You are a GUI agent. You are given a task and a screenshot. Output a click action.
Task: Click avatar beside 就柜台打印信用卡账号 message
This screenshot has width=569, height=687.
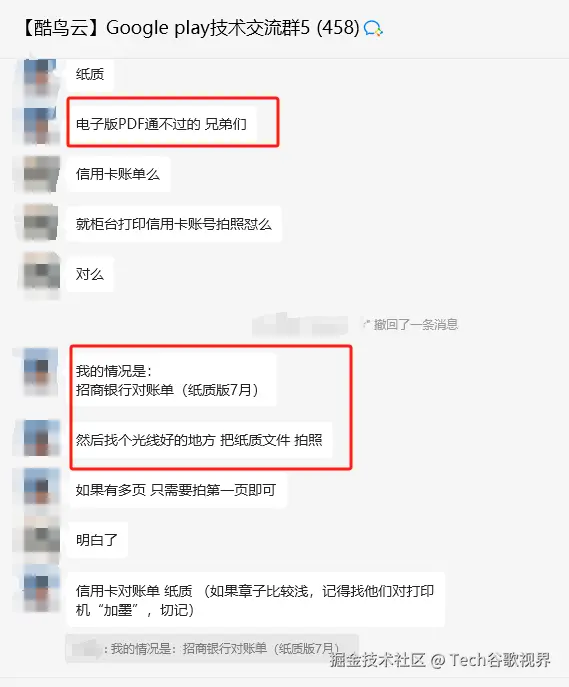click(x=41, y=223)
